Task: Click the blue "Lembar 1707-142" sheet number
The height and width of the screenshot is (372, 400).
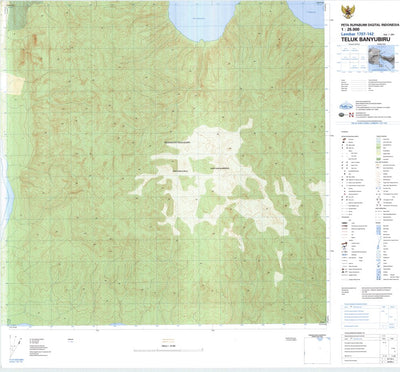Action: [358, 34]
